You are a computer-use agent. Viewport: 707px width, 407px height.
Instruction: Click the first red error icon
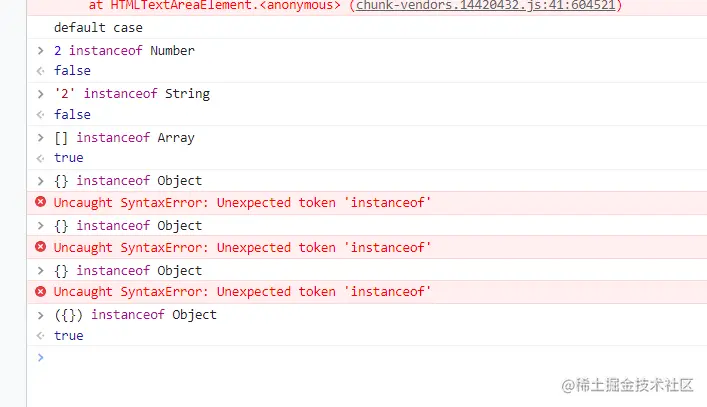[41, 202]
